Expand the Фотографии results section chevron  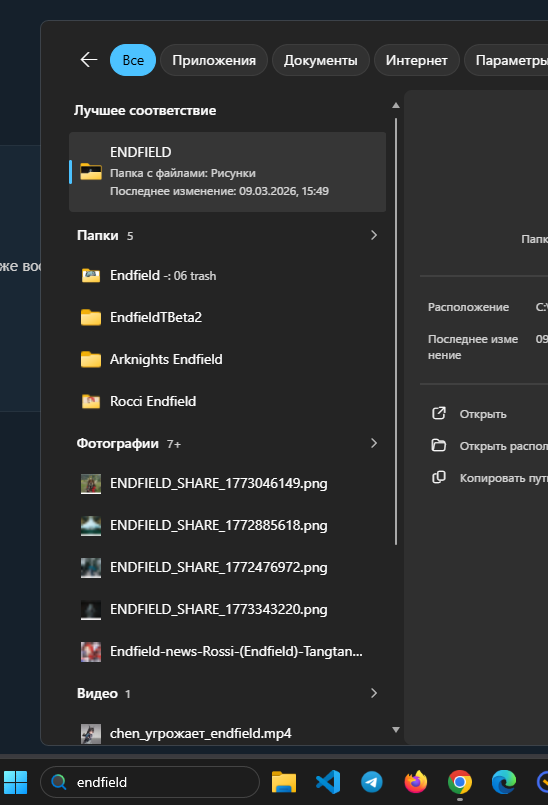pyautogui.click(x=374, y=443)
